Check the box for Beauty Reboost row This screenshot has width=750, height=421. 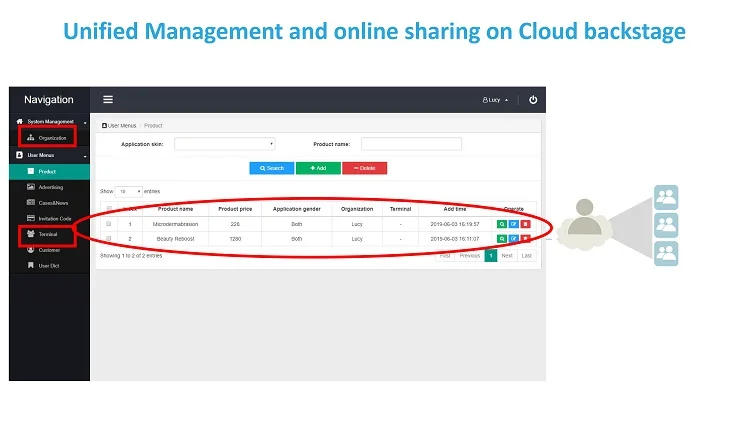click(109, 239)
